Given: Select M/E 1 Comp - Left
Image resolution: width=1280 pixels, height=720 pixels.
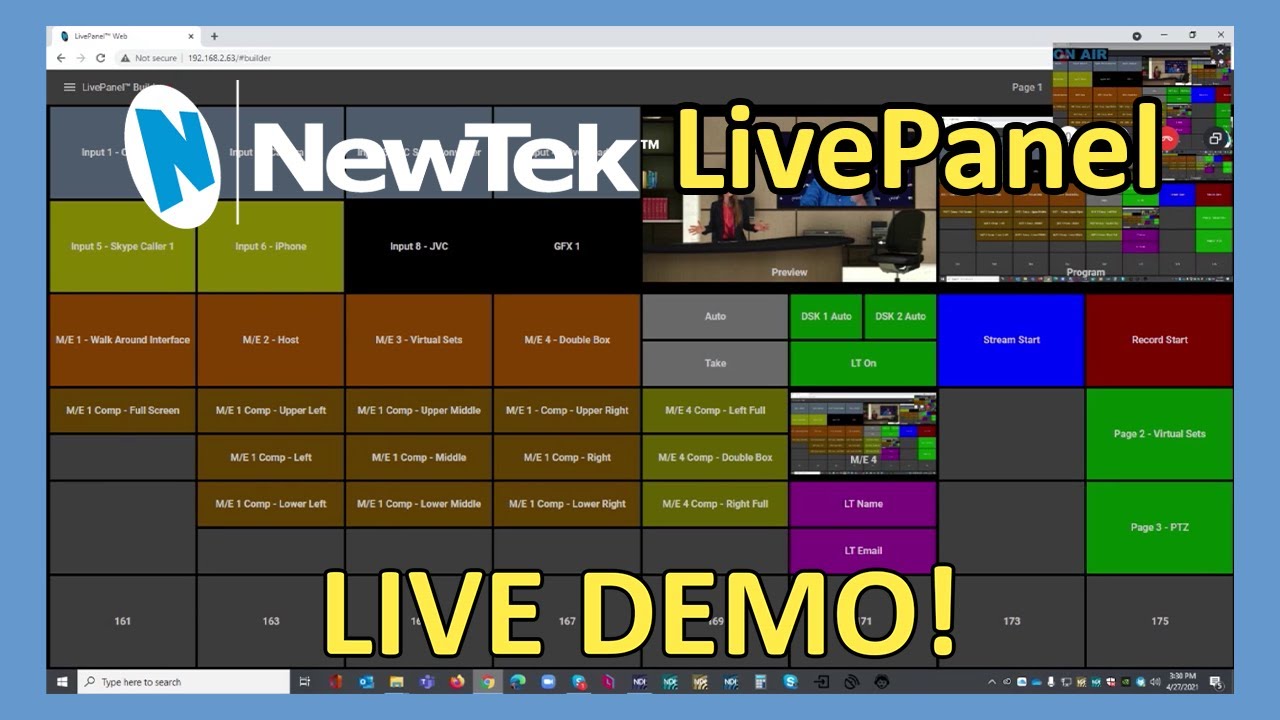Looking at the screenshot, I should (x=271, y=457).
